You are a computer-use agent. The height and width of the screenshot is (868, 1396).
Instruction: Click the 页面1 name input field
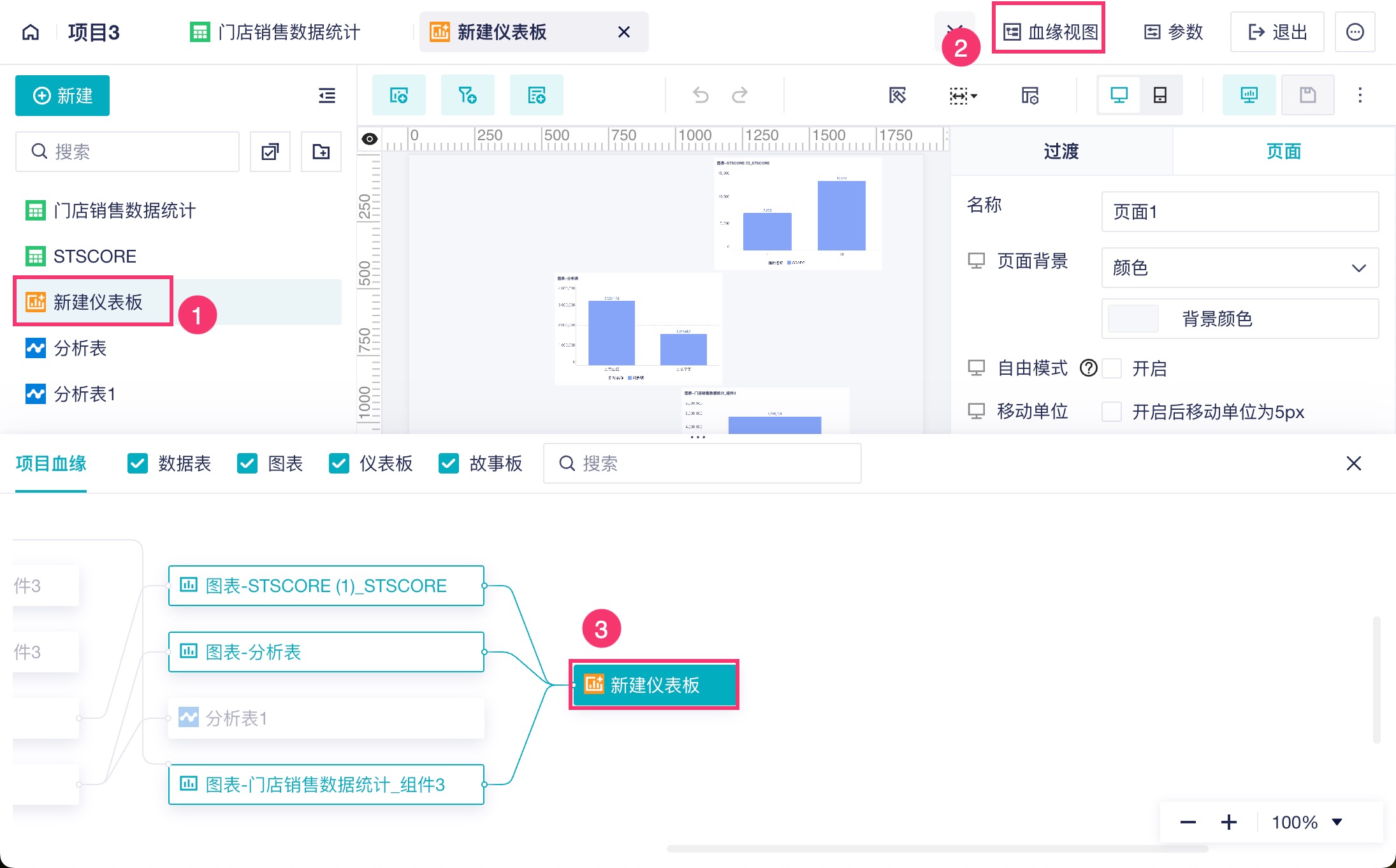tap(1239, 212)
